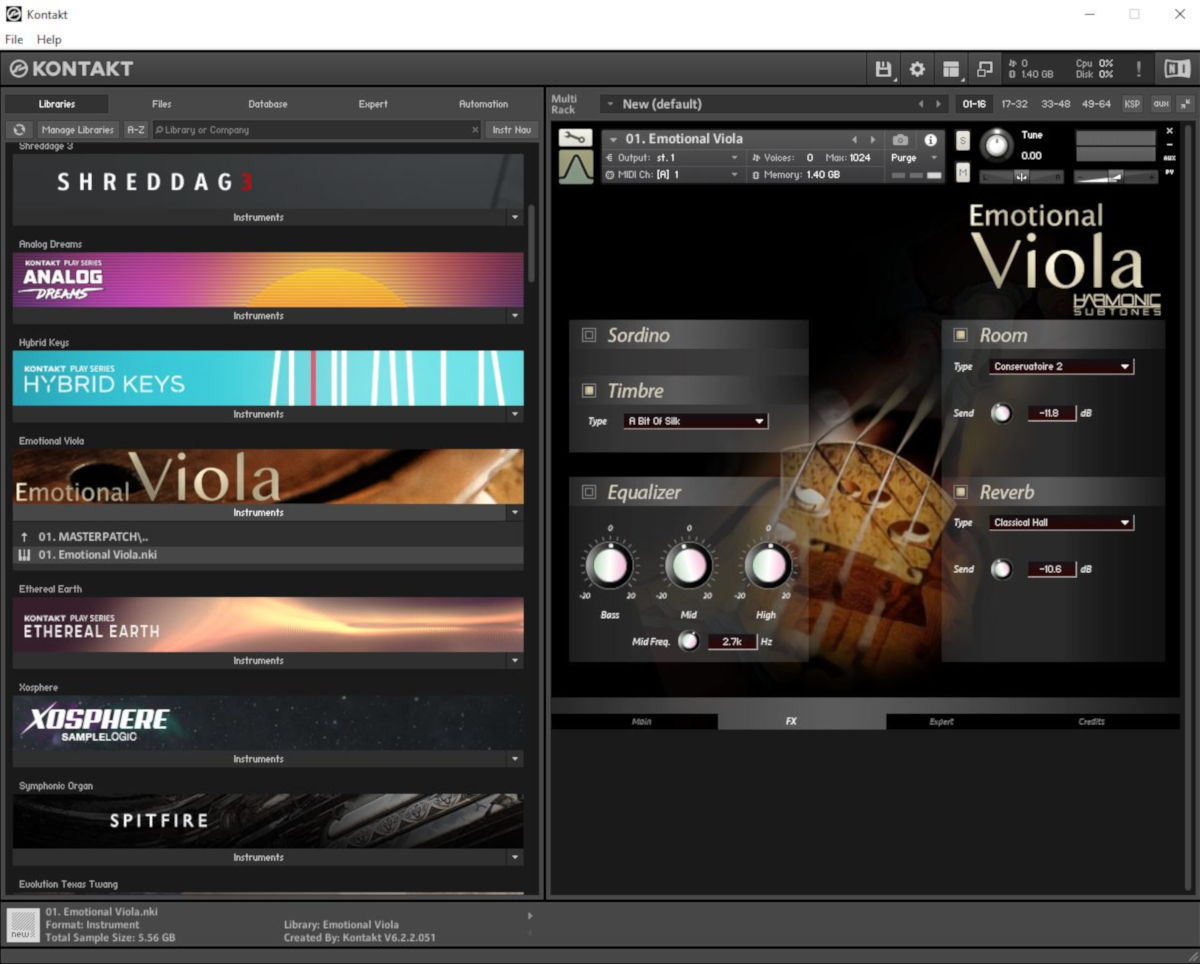Switch to the Expert browser tab

coord(373,104)
